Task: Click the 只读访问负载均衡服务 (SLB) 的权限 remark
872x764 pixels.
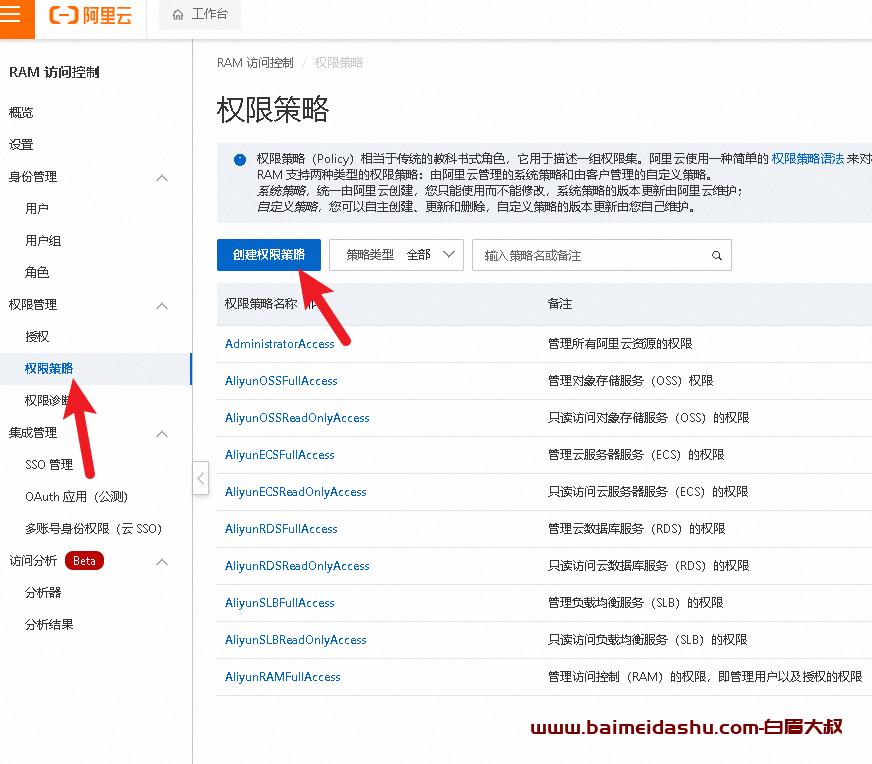Action: (647, 640)
